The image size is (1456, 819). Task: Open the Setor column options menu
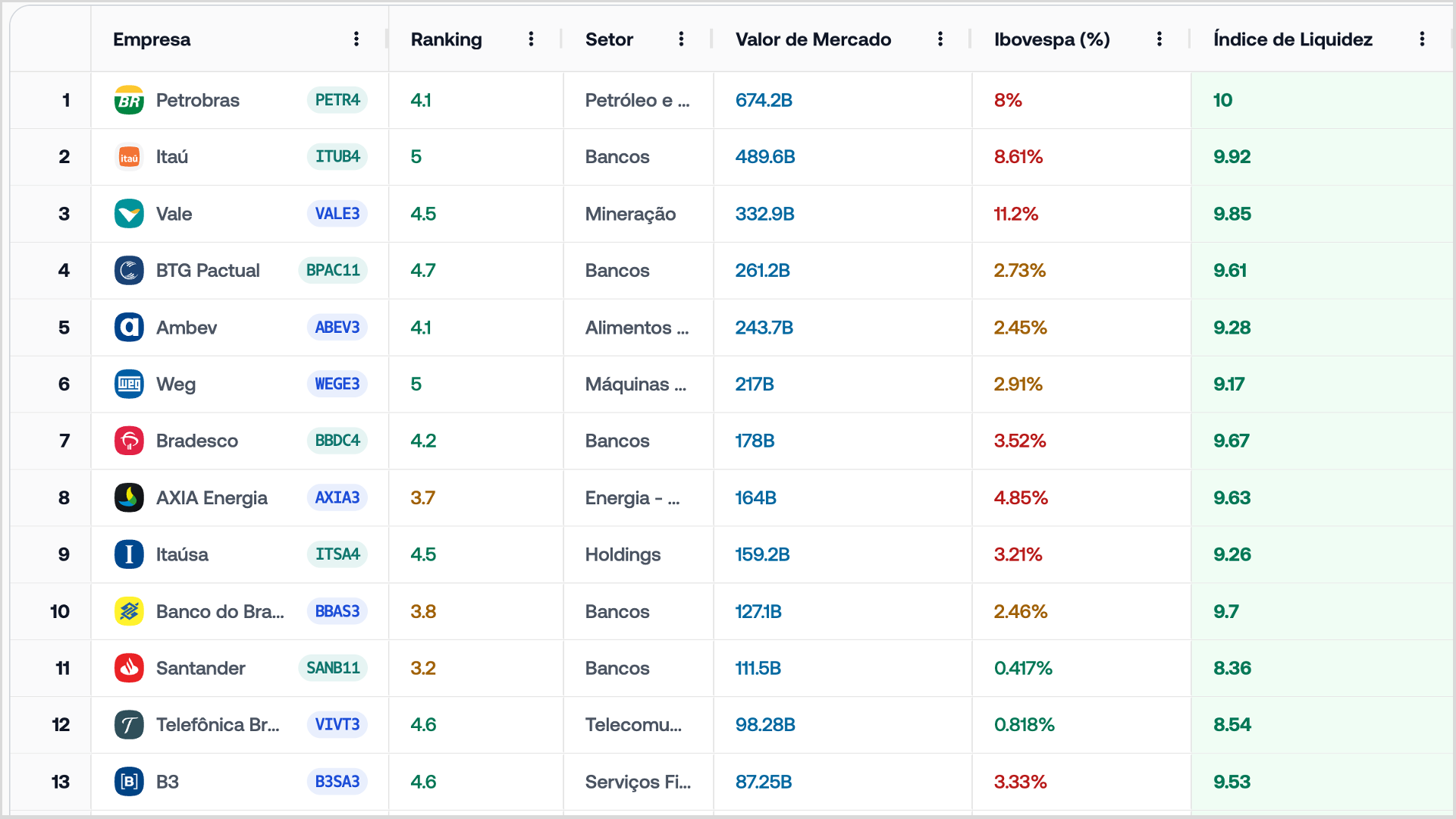[681, 39]
